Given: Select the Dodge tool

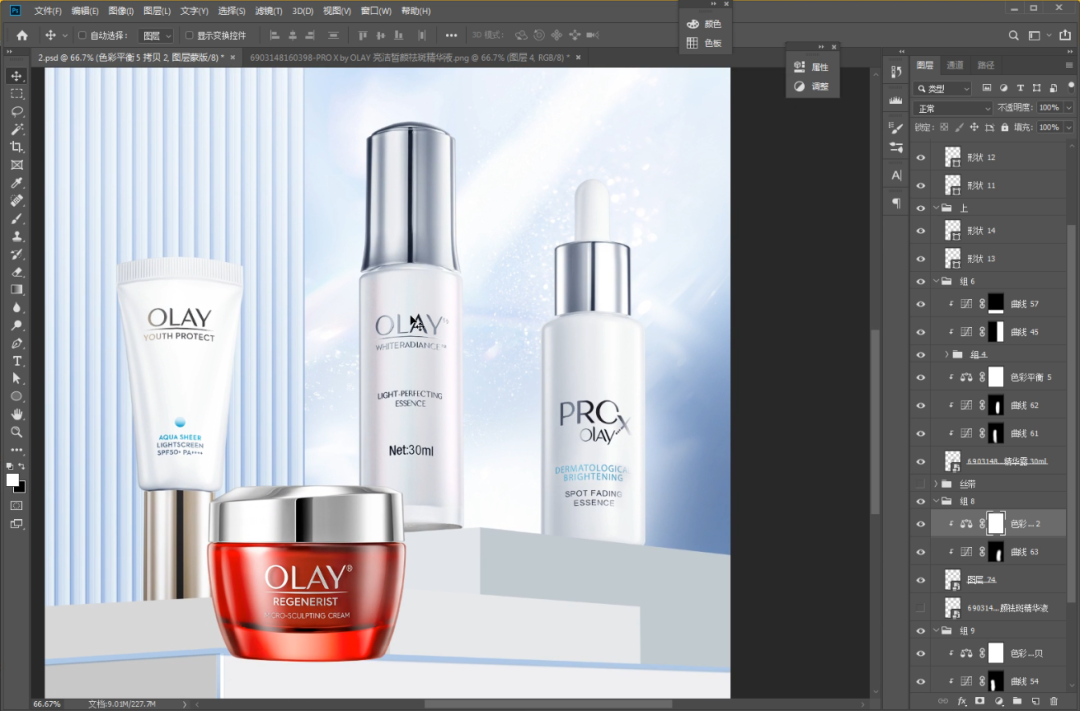Looking at the screenshot, I should click(x=17, y=326).
